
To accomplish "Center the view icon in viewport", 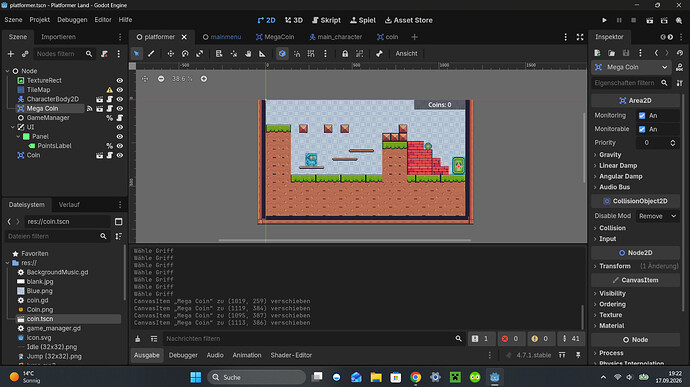I will pos(145,79).
